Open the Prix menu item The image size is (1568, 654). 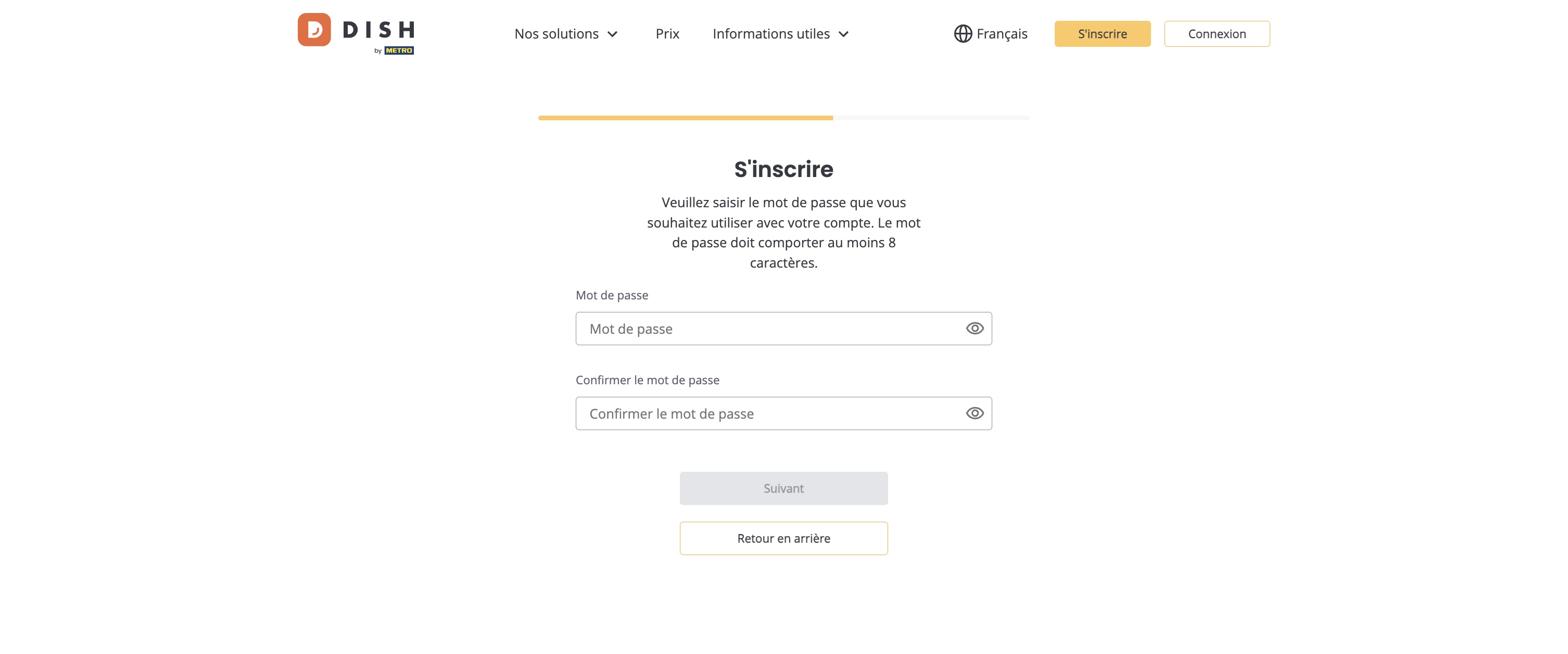667,33
